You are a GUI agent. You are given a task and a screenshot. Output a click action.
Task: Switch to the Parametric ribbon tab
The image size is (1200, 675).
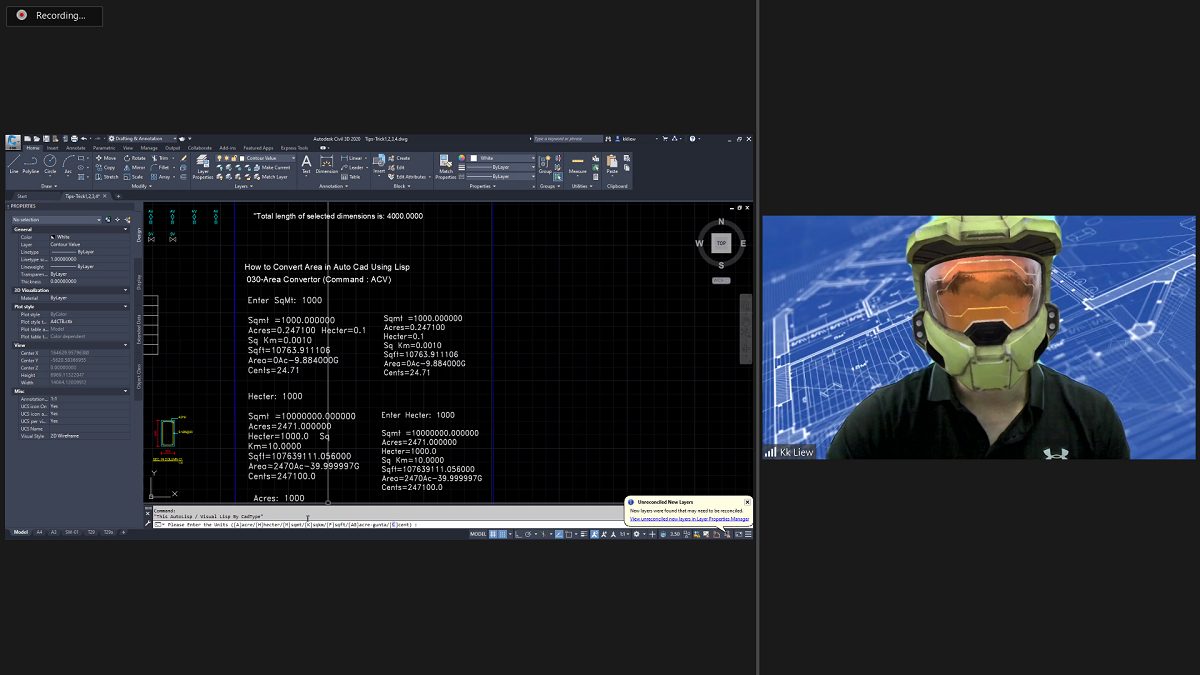pyautogui.click(x=104, y=148)
